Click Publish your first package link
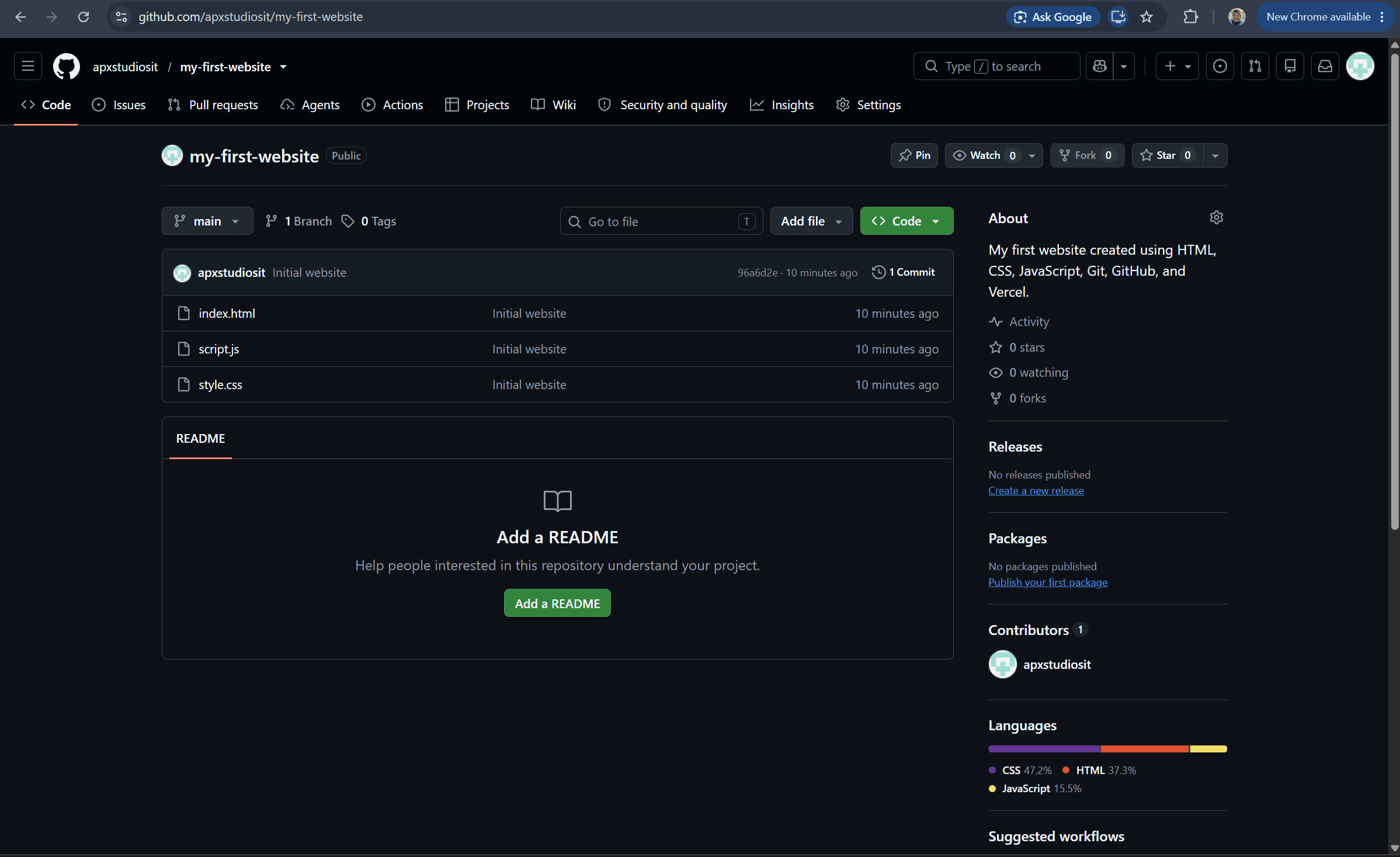The height and width of the screenshot is (857, 1400). pyautogui.click(x=1048, y=582)
